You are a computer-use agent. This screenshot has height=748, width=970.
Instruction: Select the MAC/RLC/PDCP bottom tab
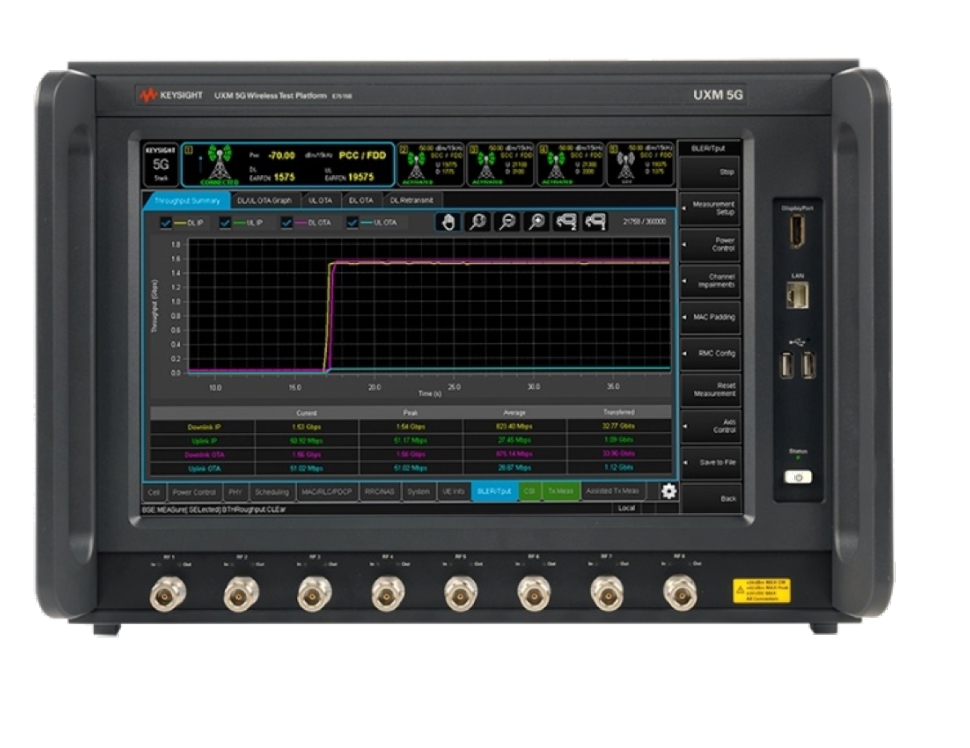click(x=327, y=492)
